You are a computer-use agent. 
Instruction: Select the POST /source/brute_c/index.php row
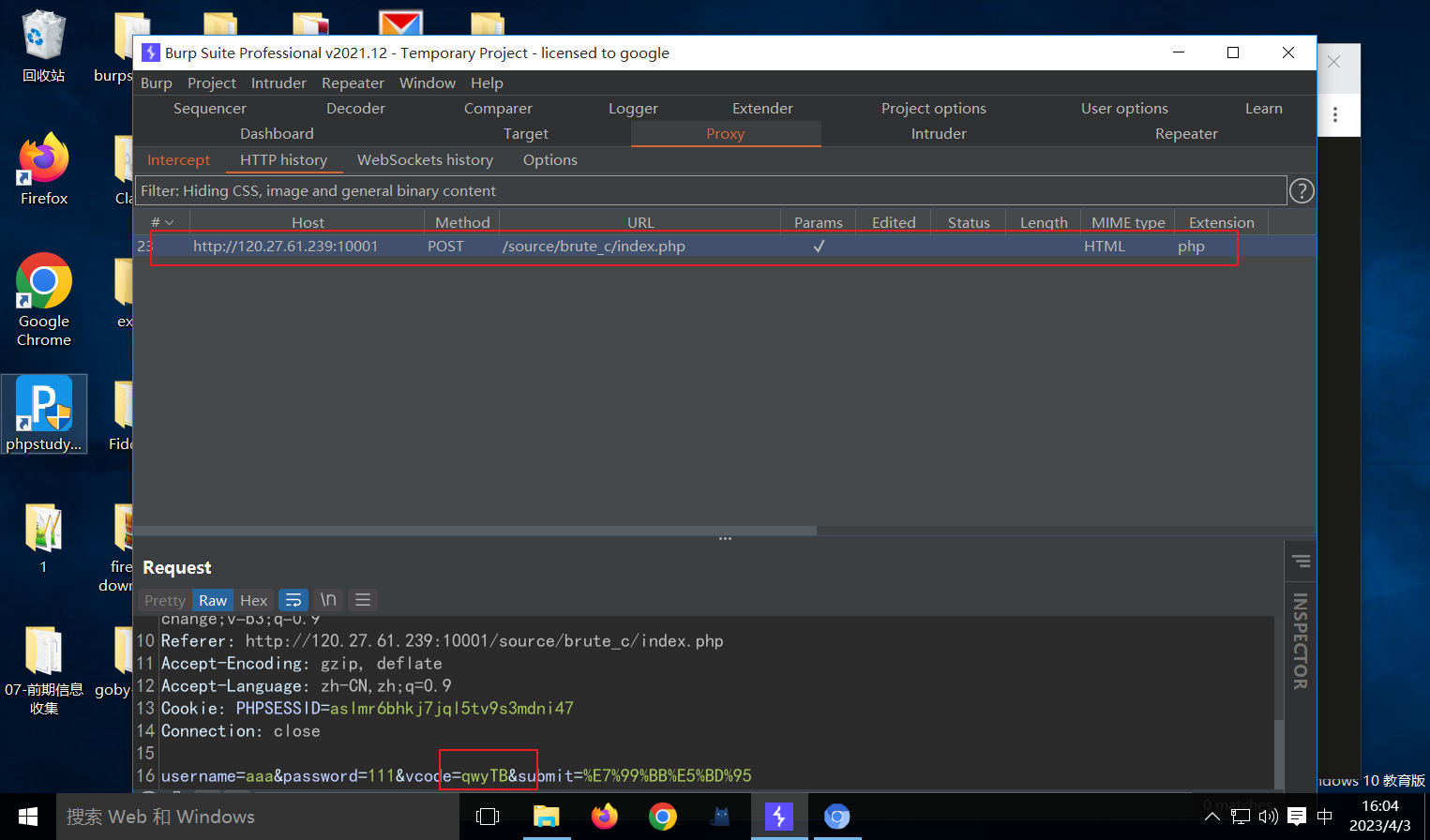click(724, 247)
